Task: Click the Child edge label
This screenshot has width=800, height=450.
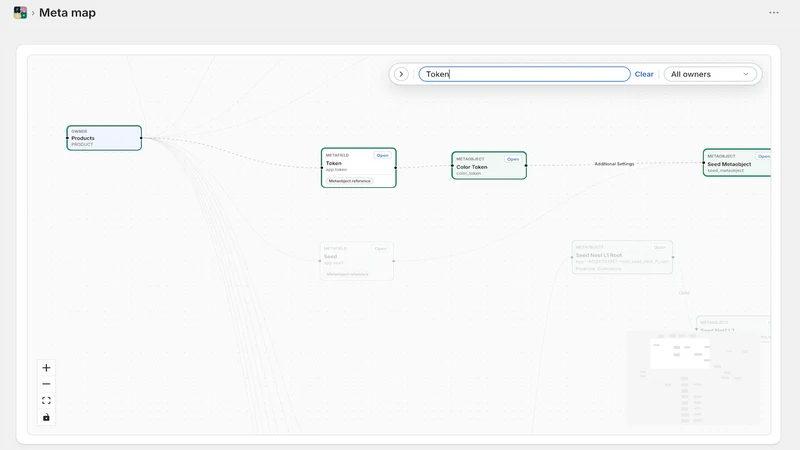Action: [x=684, y=293]
